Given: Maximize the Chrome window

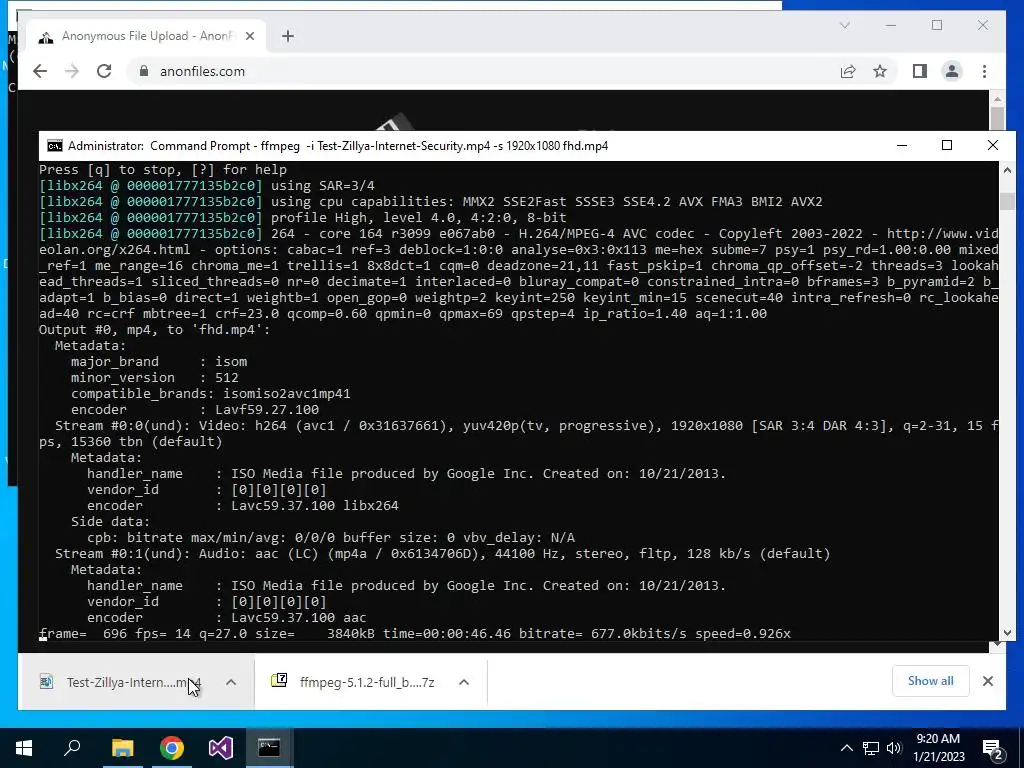Looking at the screenshot, I should tap(937, 25).
